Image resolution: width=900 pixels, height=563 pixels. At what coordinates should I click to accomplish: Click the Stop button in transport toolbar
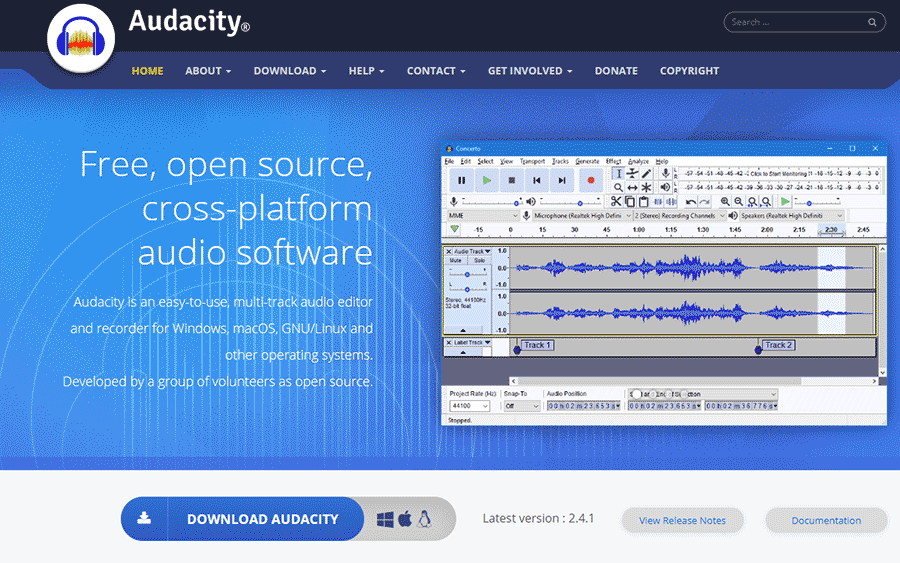511,180
